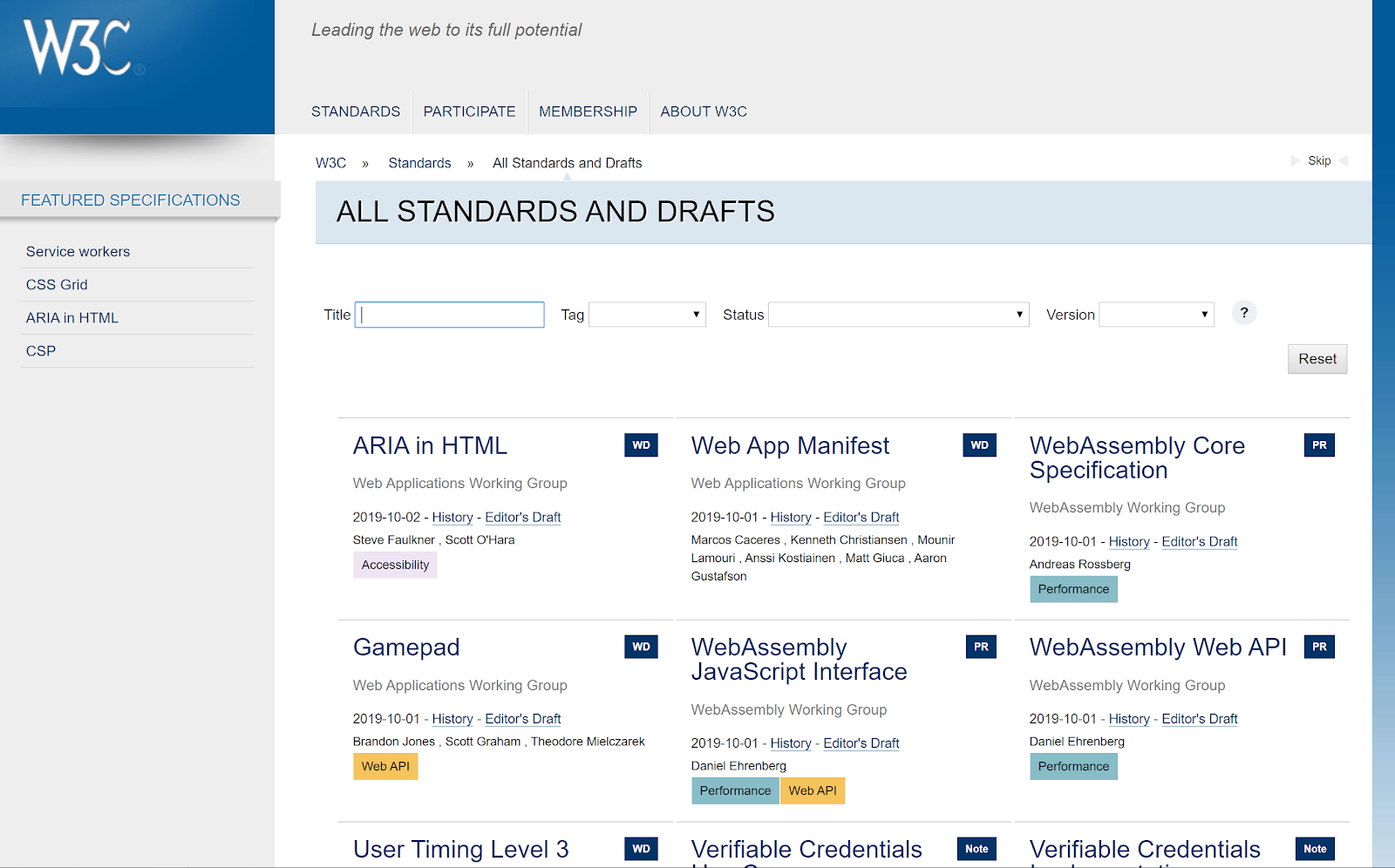Click the Reset button
The width and height of the screenshot is (1395, 868).
point(1317,359)
